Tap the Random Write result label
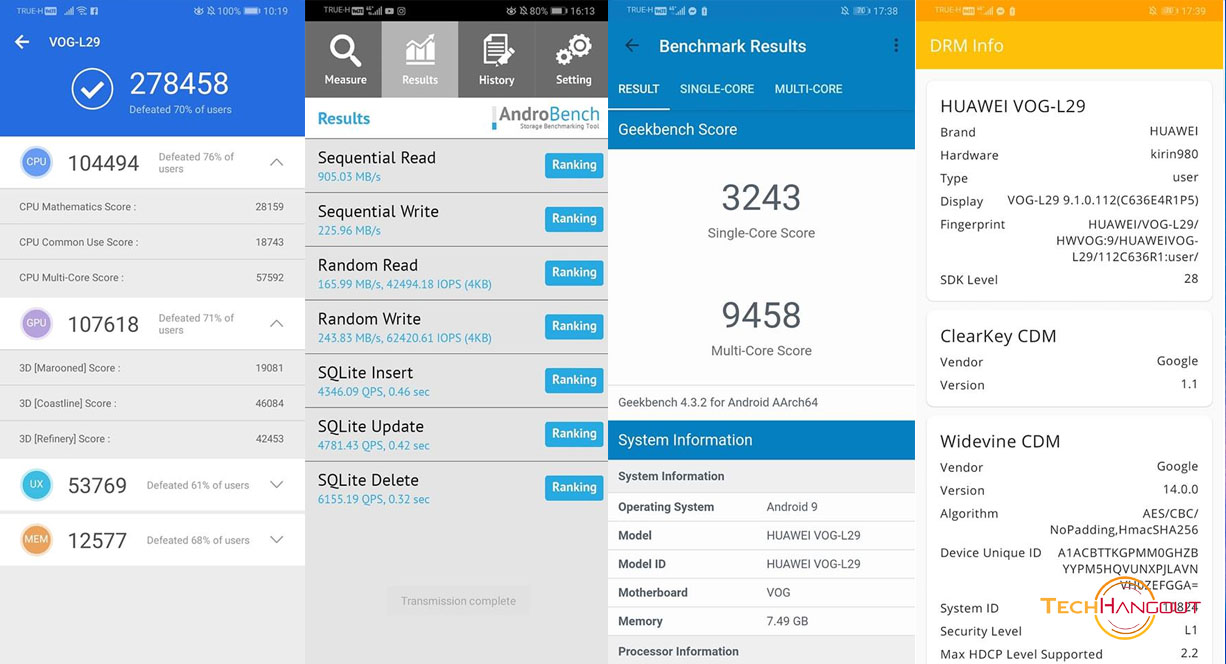The width and height of the screenshot is (1226, 664). (369, 319)
